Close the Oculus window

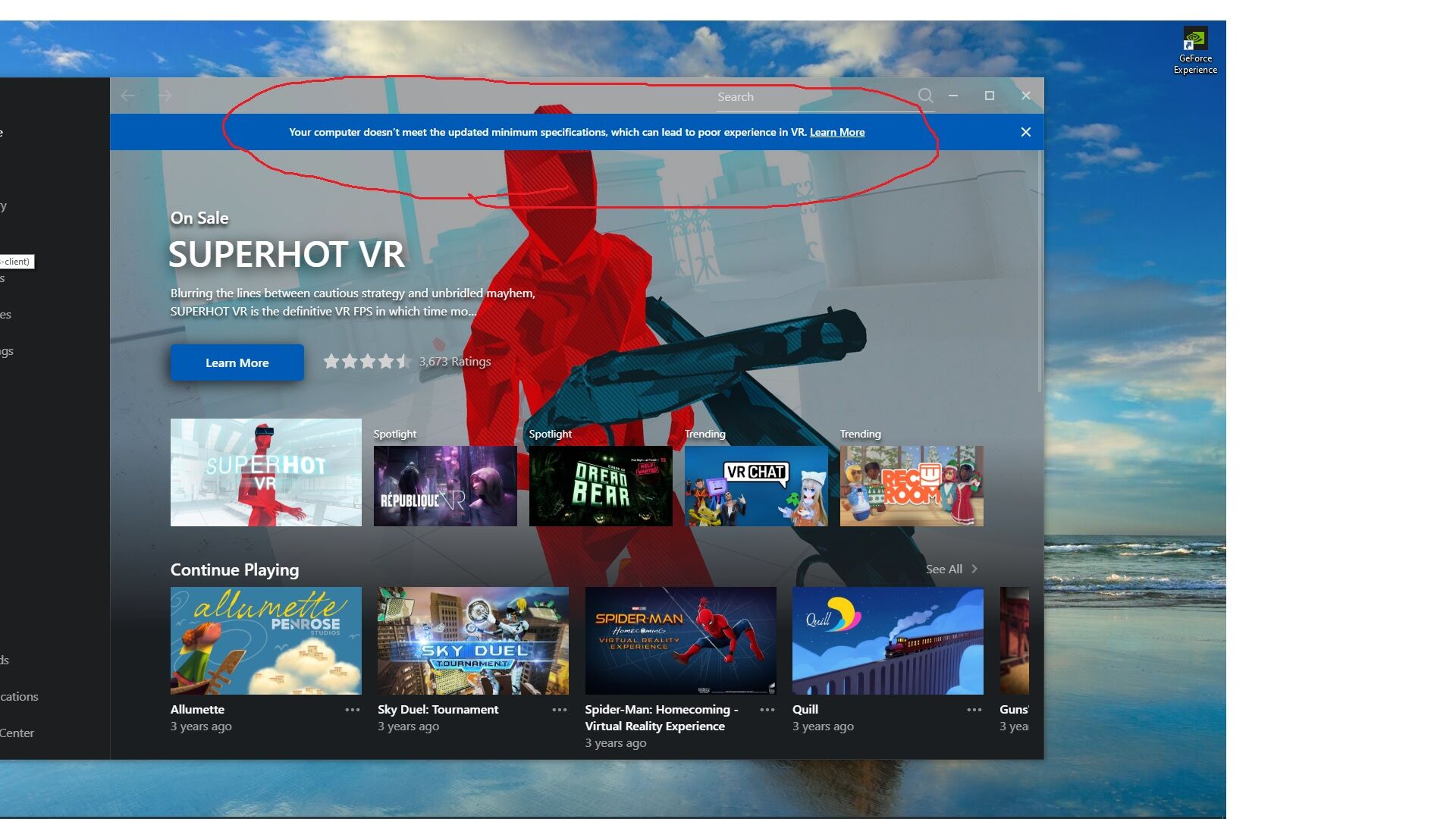tap(1026, 96)
